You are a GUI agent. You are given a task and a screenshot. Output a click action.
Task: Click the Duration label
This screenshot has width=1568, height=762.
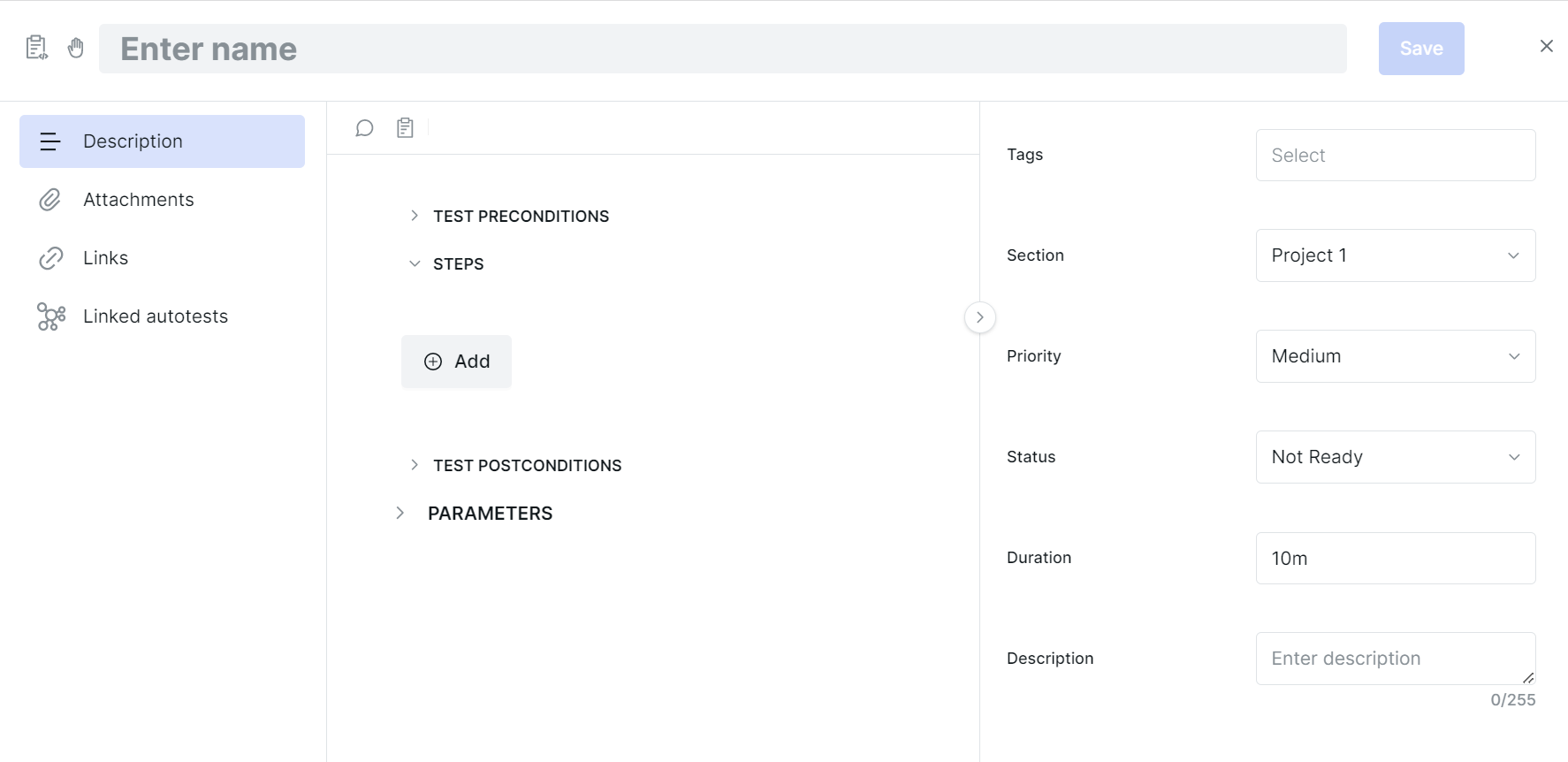pyautogui.click(x=1039, y=558)
